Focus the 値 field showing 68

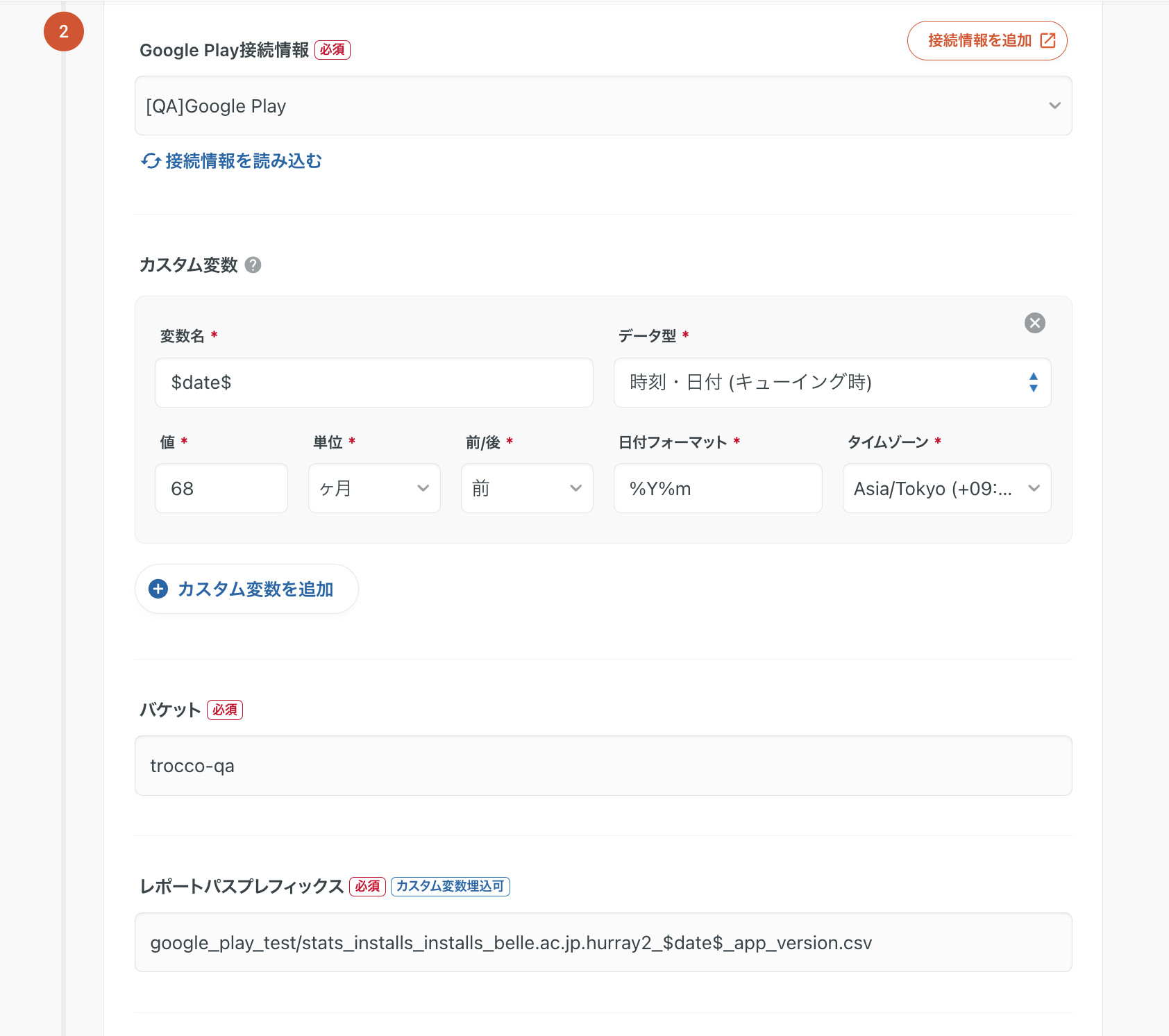pyautogui.click(x=221, y=488)
